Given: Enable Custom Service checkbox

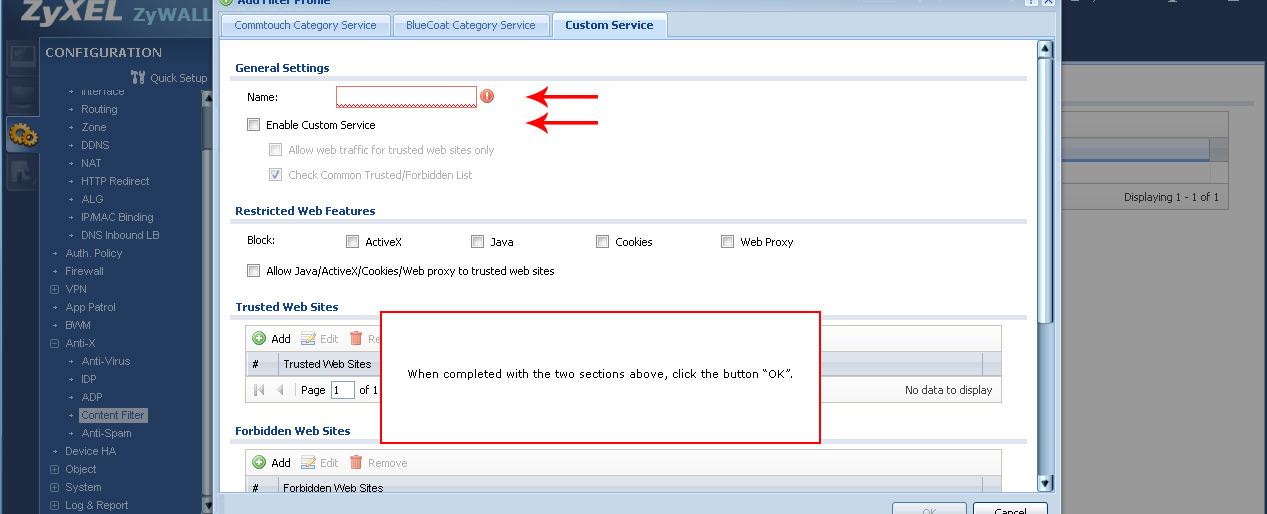Looking at the screenshot, I should pos(253,125).
